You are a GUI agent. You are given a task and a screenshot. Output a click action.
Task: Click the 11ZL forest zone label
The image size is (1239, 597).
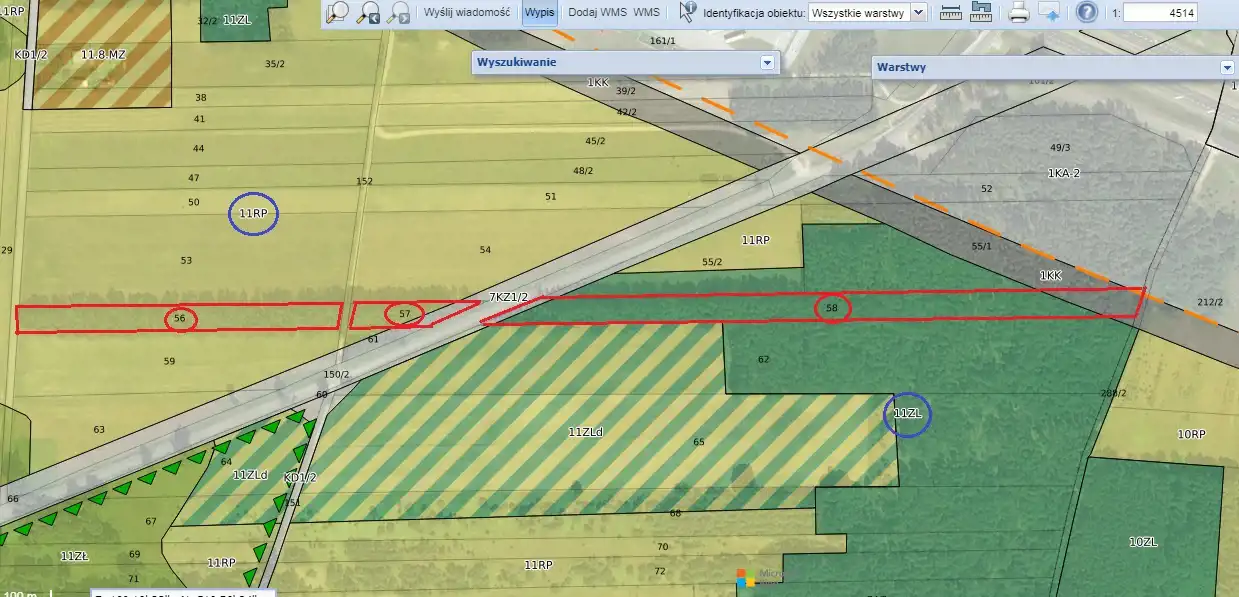[907, 414]
